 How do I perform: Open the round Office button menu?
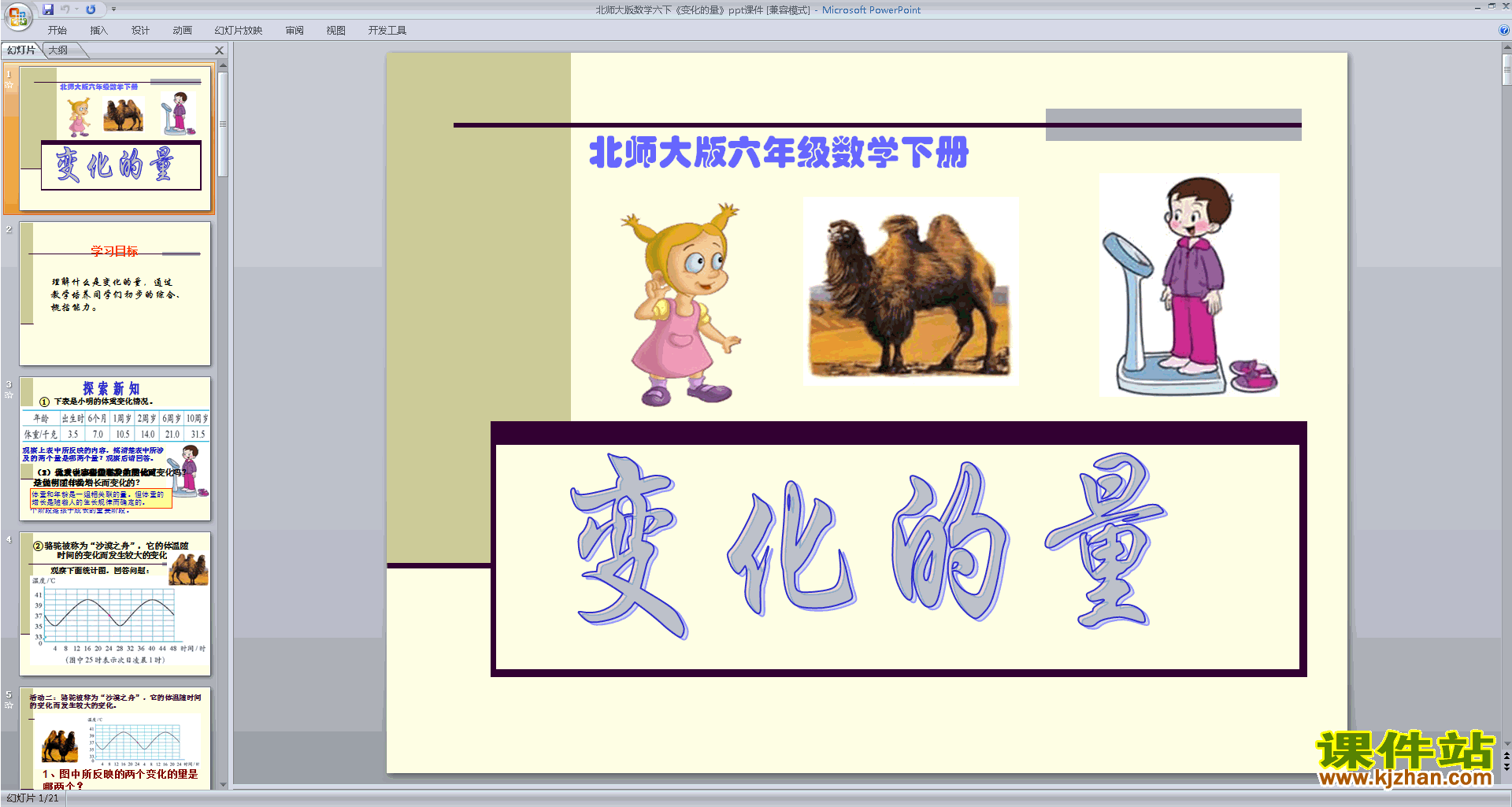click(17, 15)
